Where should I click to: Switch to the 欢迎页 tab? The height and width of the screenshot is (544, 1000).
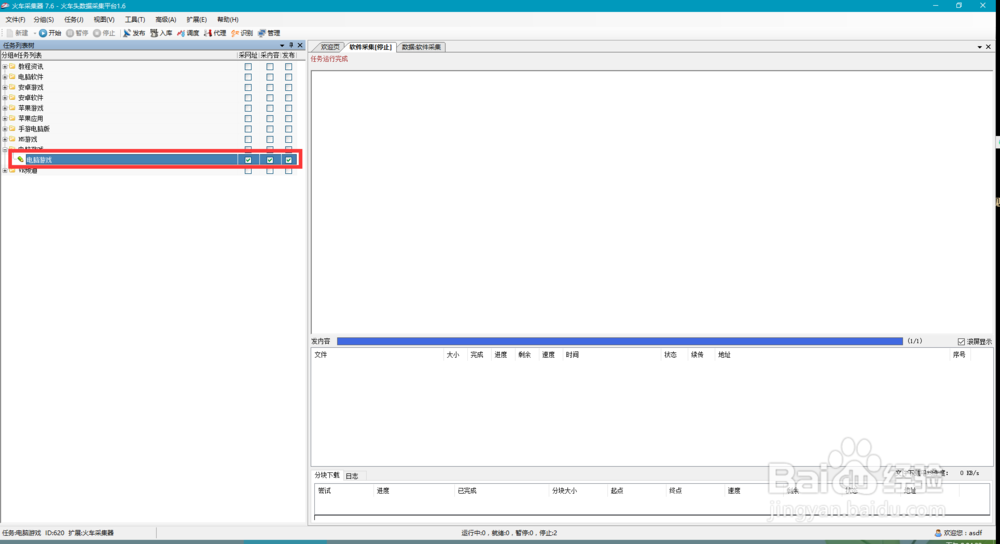click(330, 47)
